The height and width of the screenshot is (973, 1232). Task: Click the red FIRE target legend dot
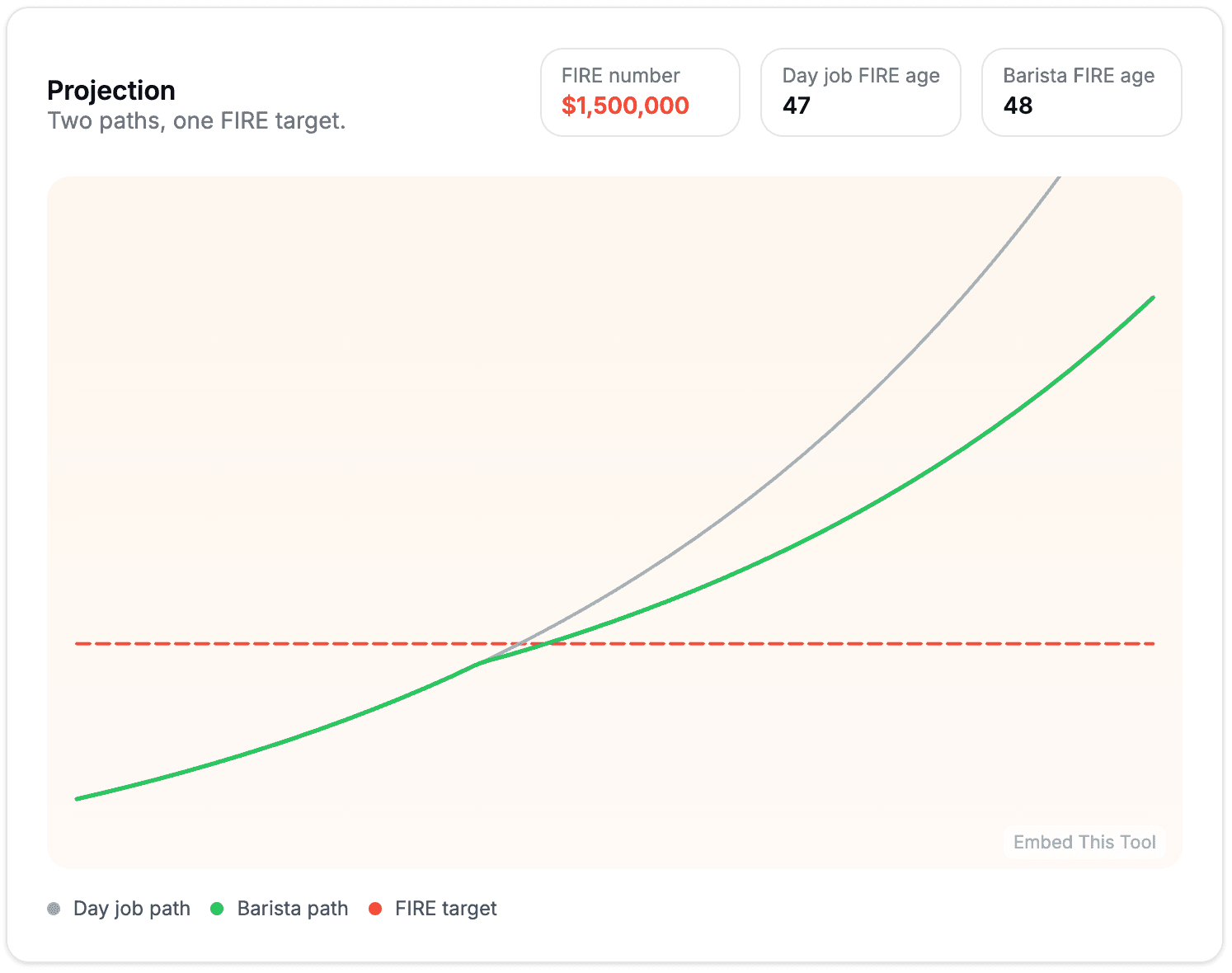click(375, 909)
